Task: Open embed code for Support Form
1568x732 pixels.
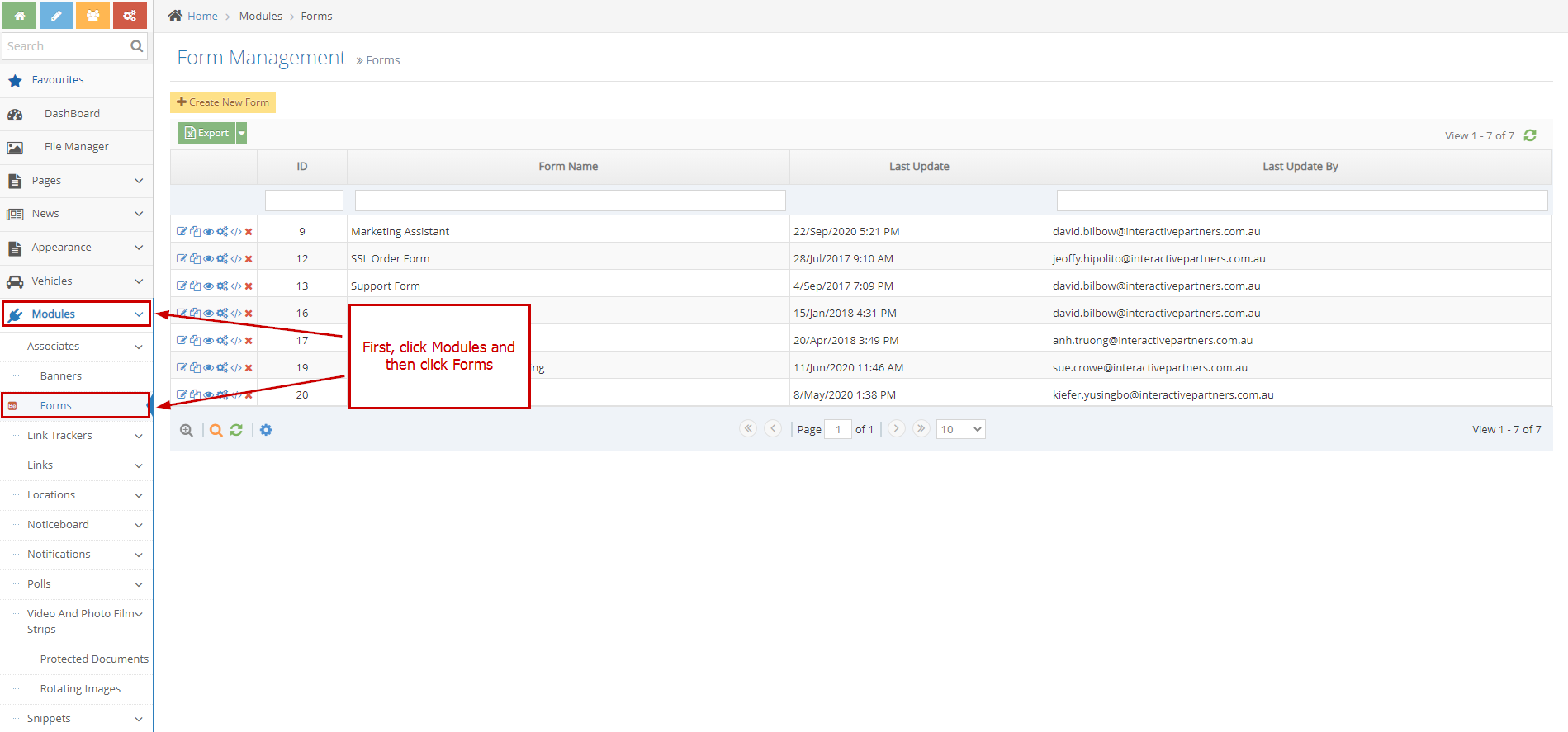Action: click(x=236, y=286)
